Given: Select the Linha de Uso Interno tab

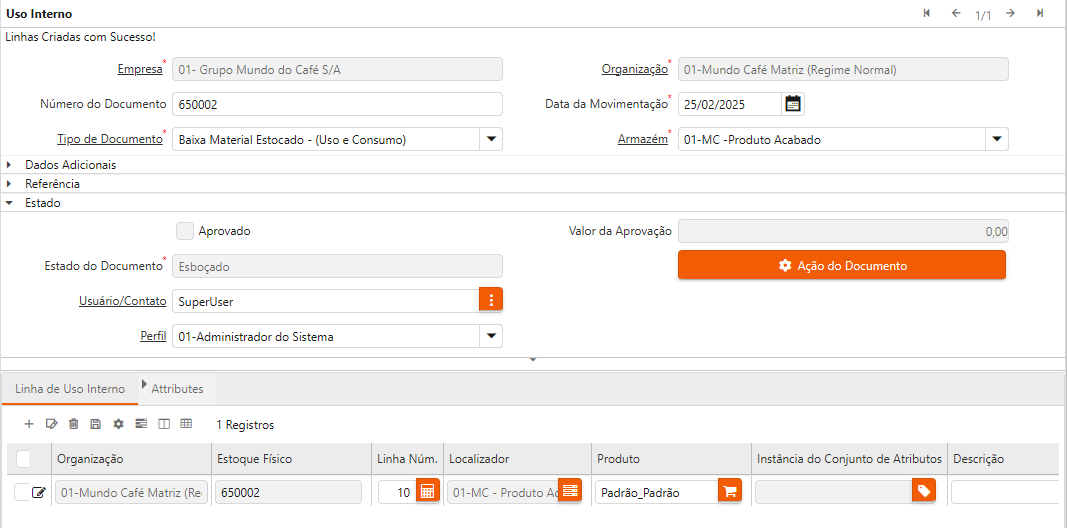Looking at the screenshot, I should 70,388.
